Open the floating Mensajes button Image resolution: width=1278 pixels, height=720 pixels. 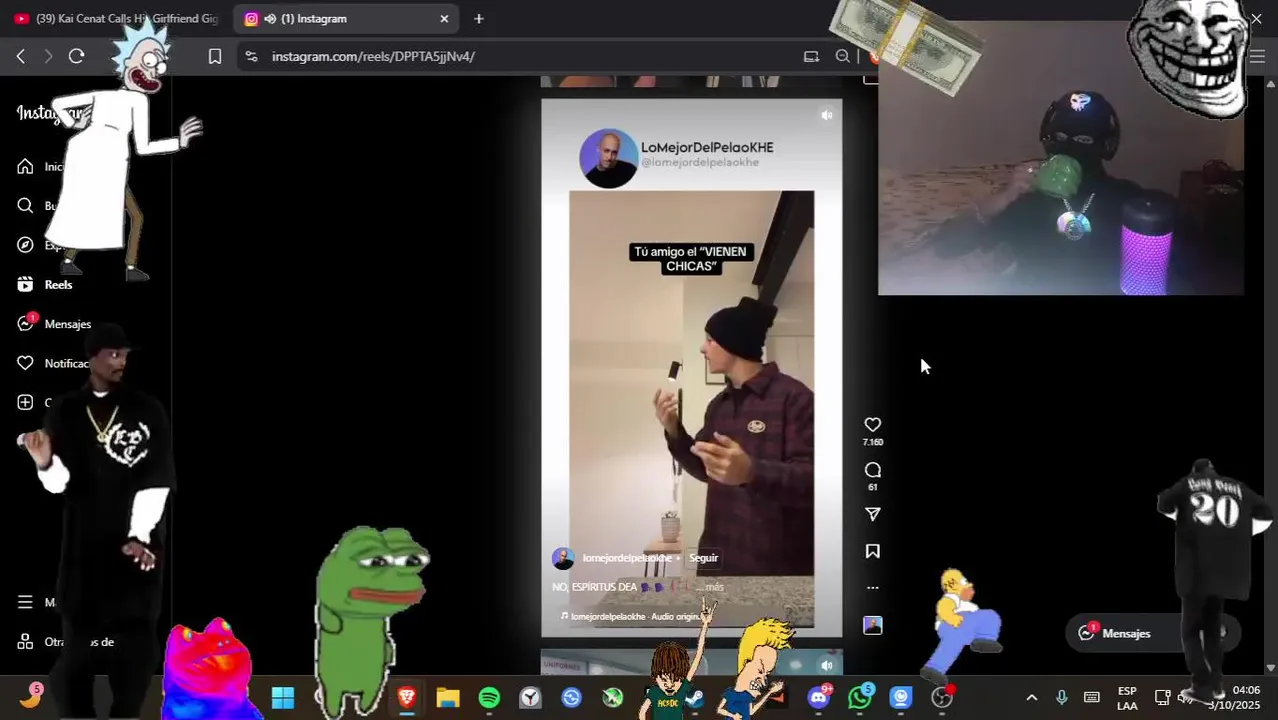[x=1152, y=633]
